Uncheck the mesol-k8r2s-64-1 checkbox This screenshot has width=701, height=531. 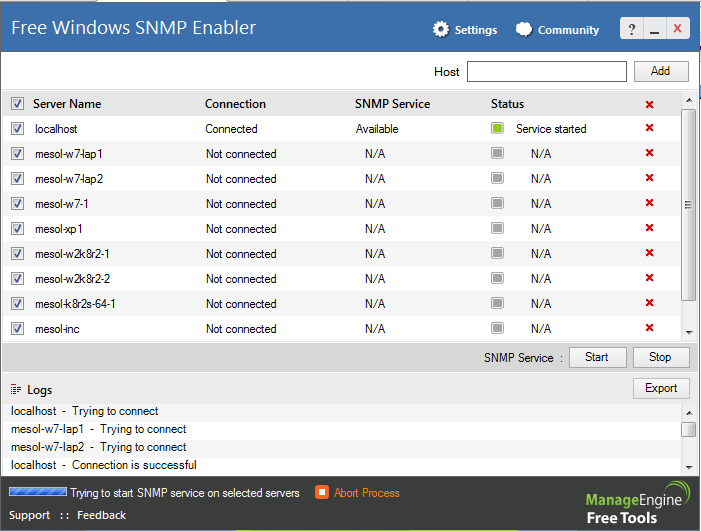[x=17, y=304]
